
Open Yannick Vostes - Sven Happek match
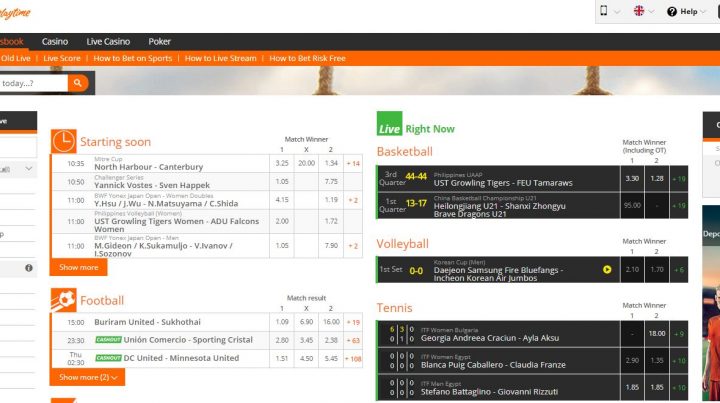(152, 185)
